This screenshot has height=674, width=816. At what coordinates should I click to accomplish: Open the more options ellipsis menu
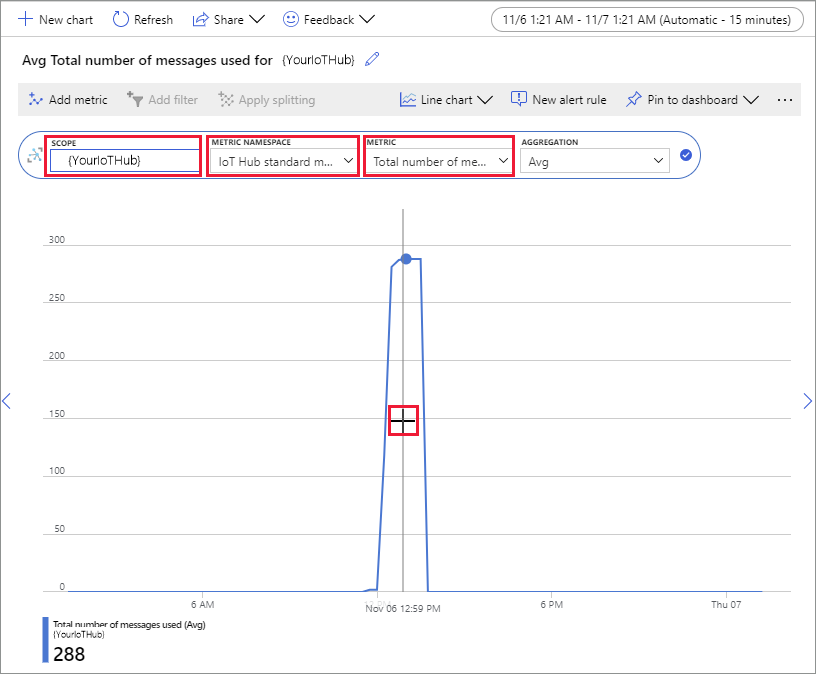(x=785, y=99)
